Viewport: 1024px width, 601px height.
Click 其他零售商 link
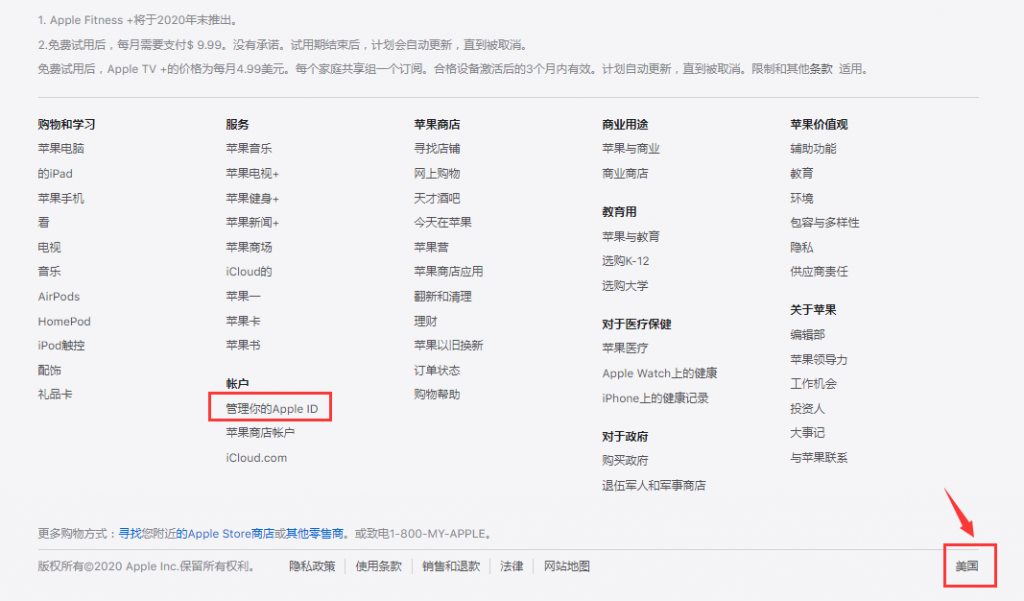click(315, 534)
